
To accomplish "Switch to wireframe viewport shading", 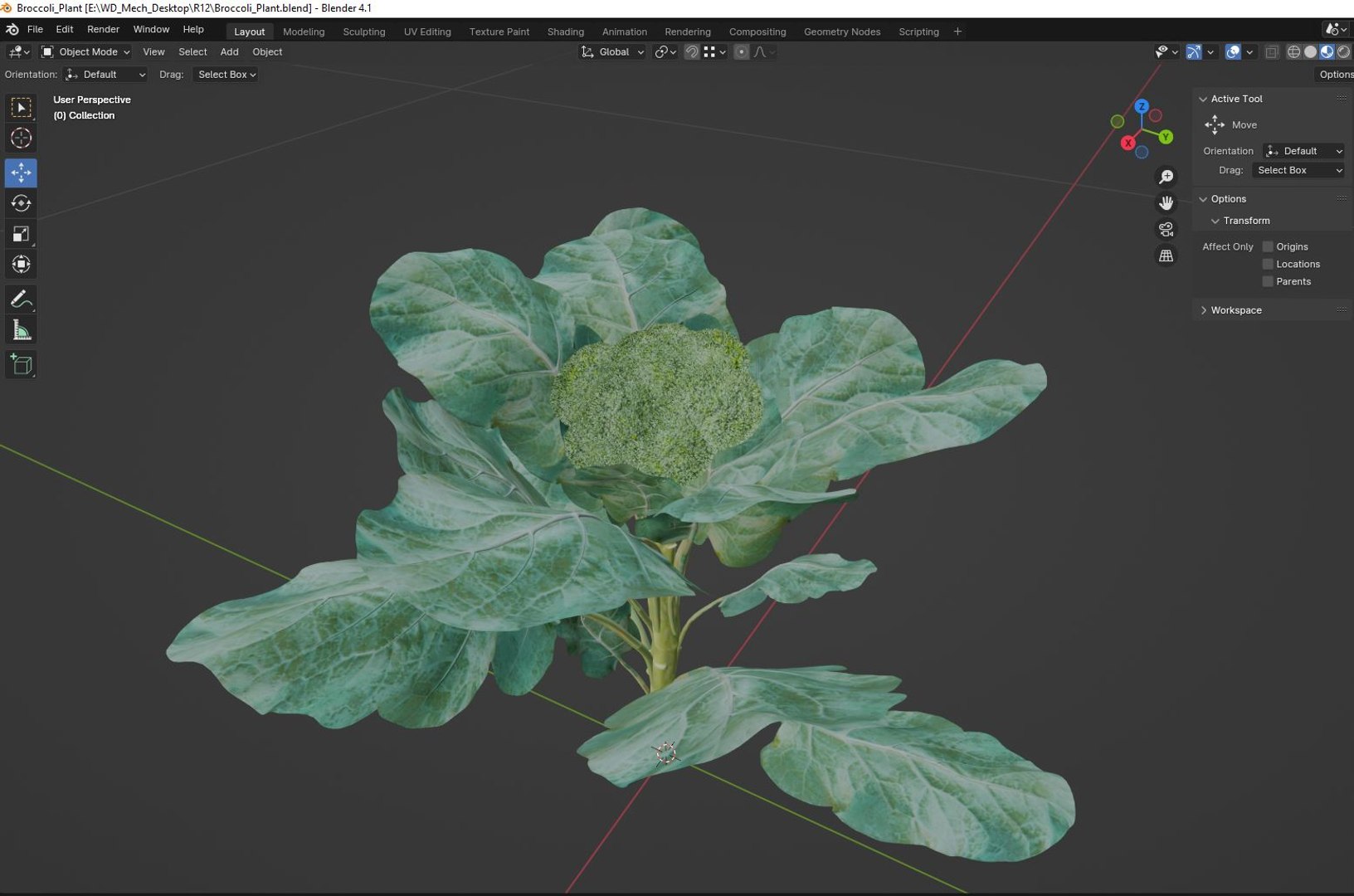I will click(1293, 51).
